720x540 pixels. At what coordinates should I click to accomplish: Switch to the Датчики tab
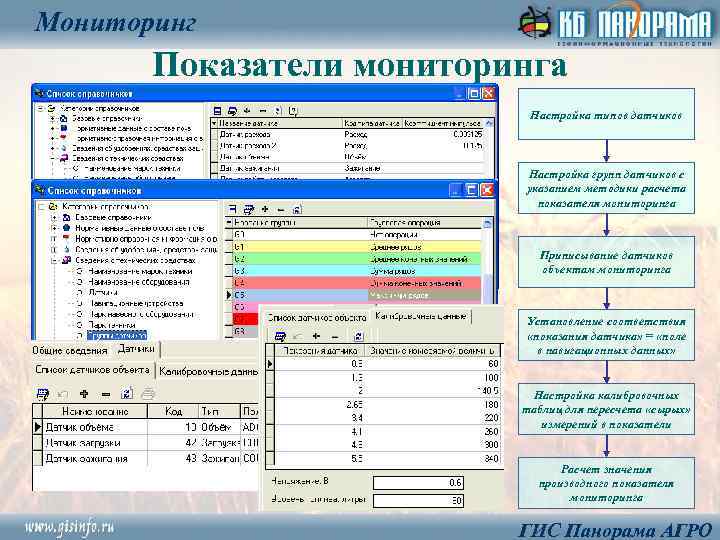click(x=136, y=349)
